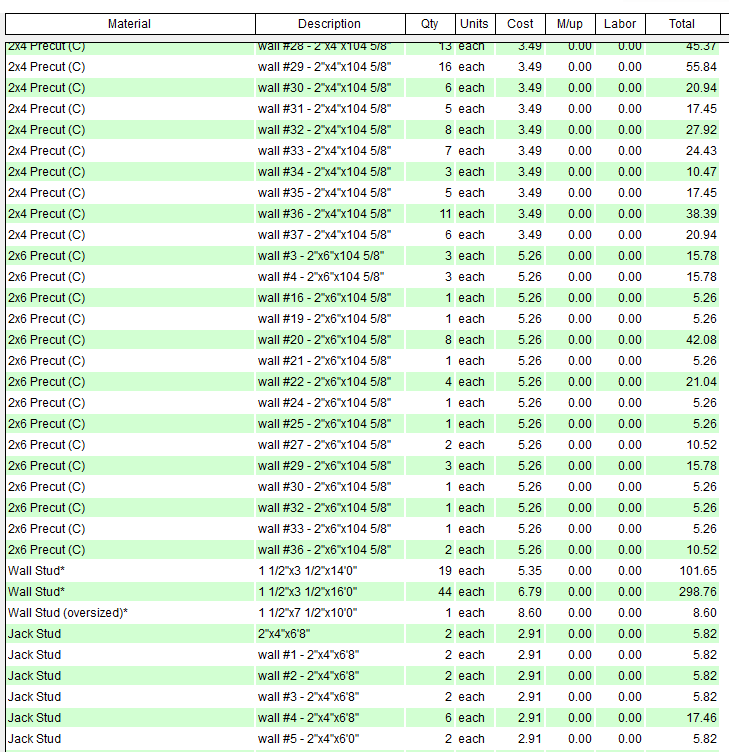Select the M/up column header

point(571,24)
